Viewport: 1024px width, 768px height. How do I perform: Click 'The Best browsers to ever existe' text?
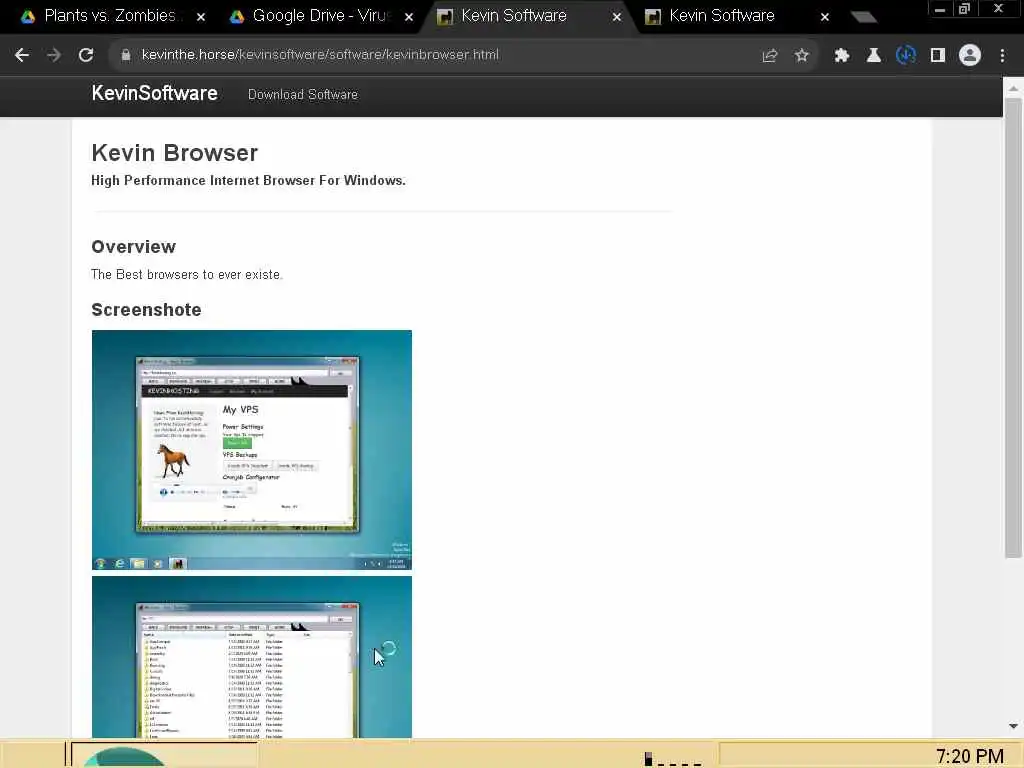tap(187, 275)
